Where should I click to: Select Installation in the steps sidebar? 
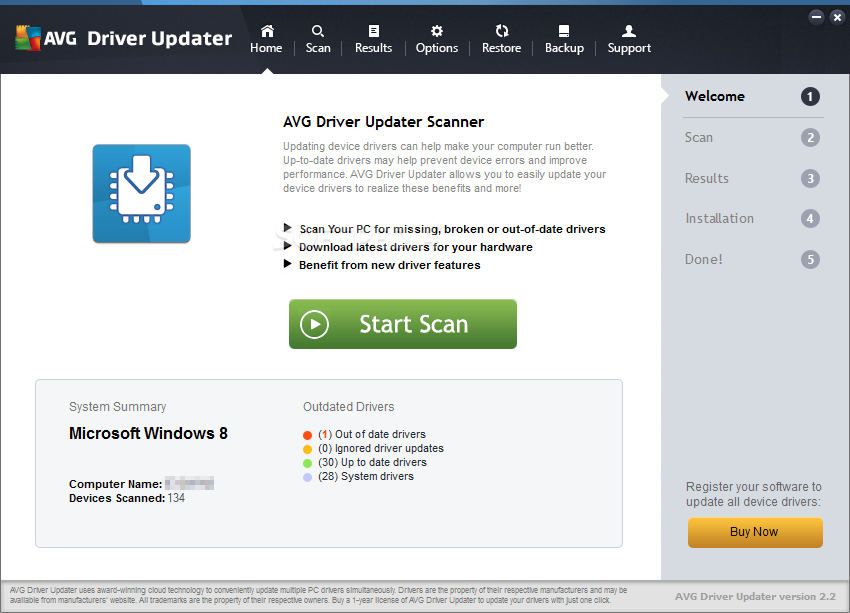[719, 218]
